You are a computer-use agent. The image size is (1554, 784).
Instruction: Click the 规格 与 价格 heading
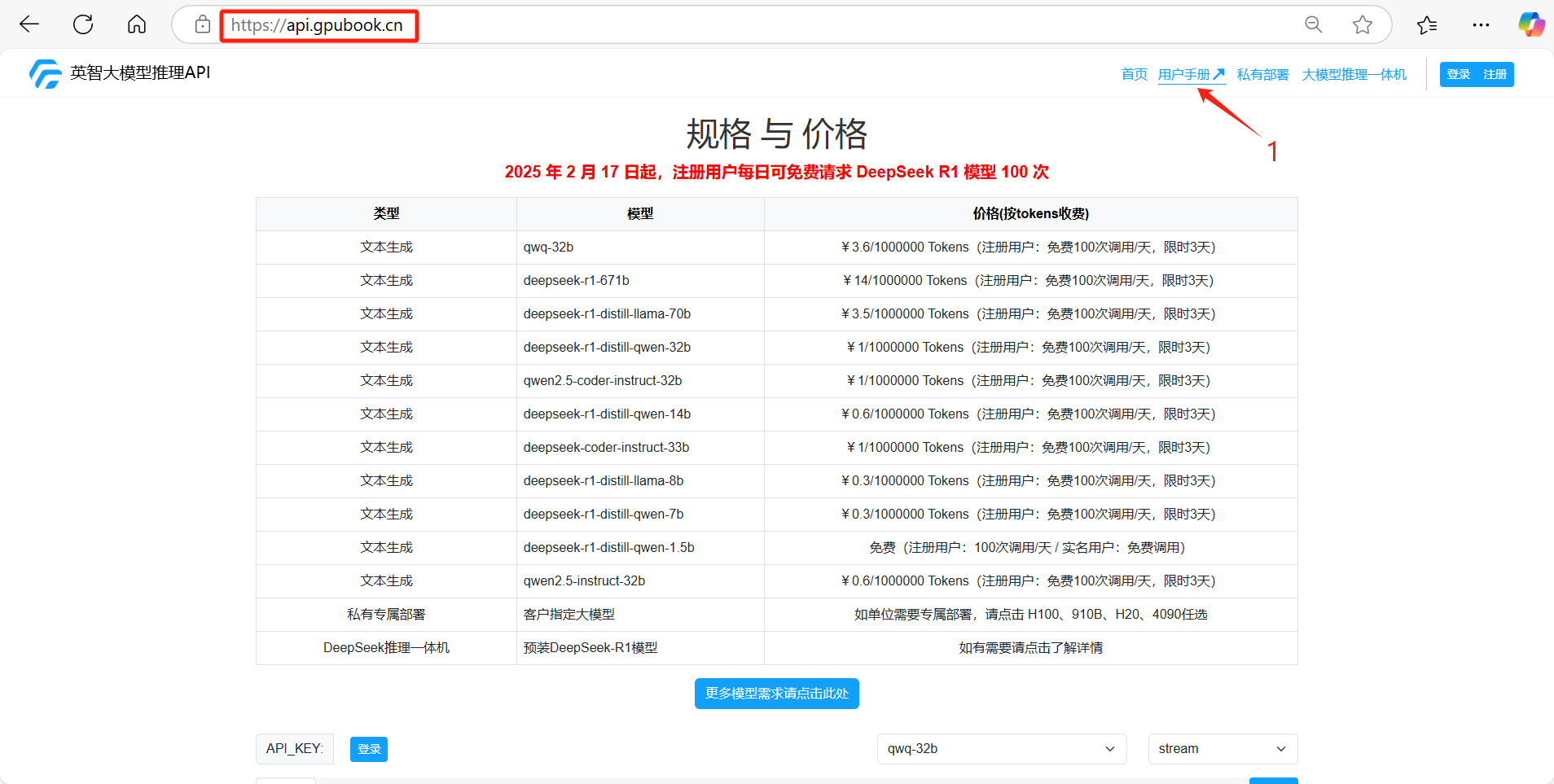point(777,134)
